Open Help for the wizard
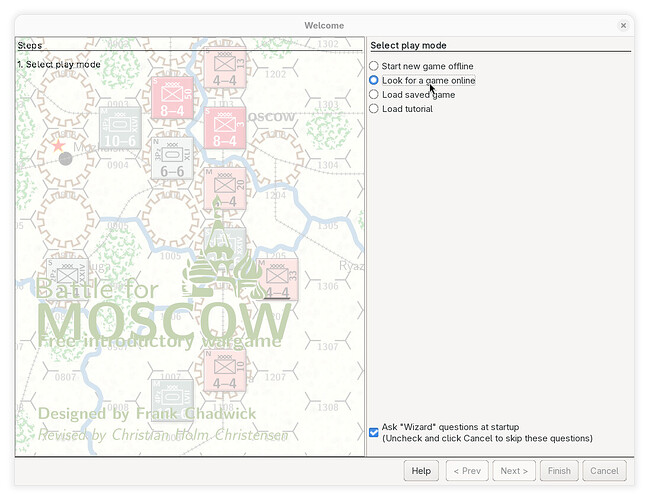 421,471
